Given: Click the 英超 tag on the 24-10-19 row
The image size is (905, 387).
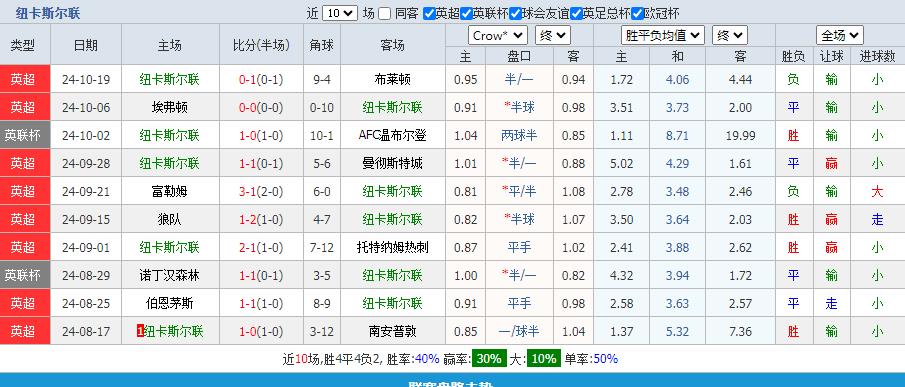Looking at the screenshot, I should (25, 80).
